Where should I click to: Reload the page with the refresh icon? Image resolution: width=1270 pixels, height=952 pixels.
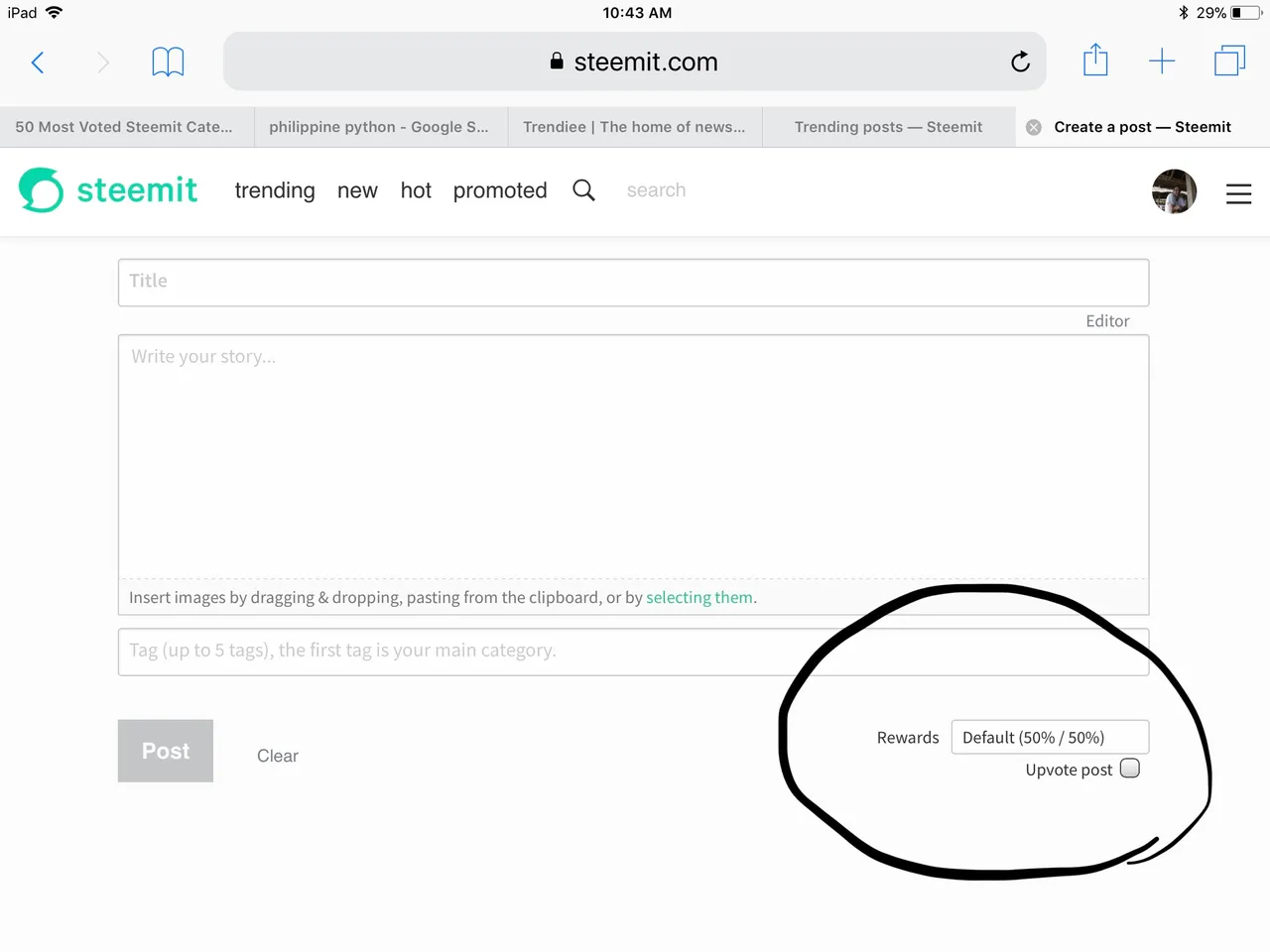click(1020, 61)
